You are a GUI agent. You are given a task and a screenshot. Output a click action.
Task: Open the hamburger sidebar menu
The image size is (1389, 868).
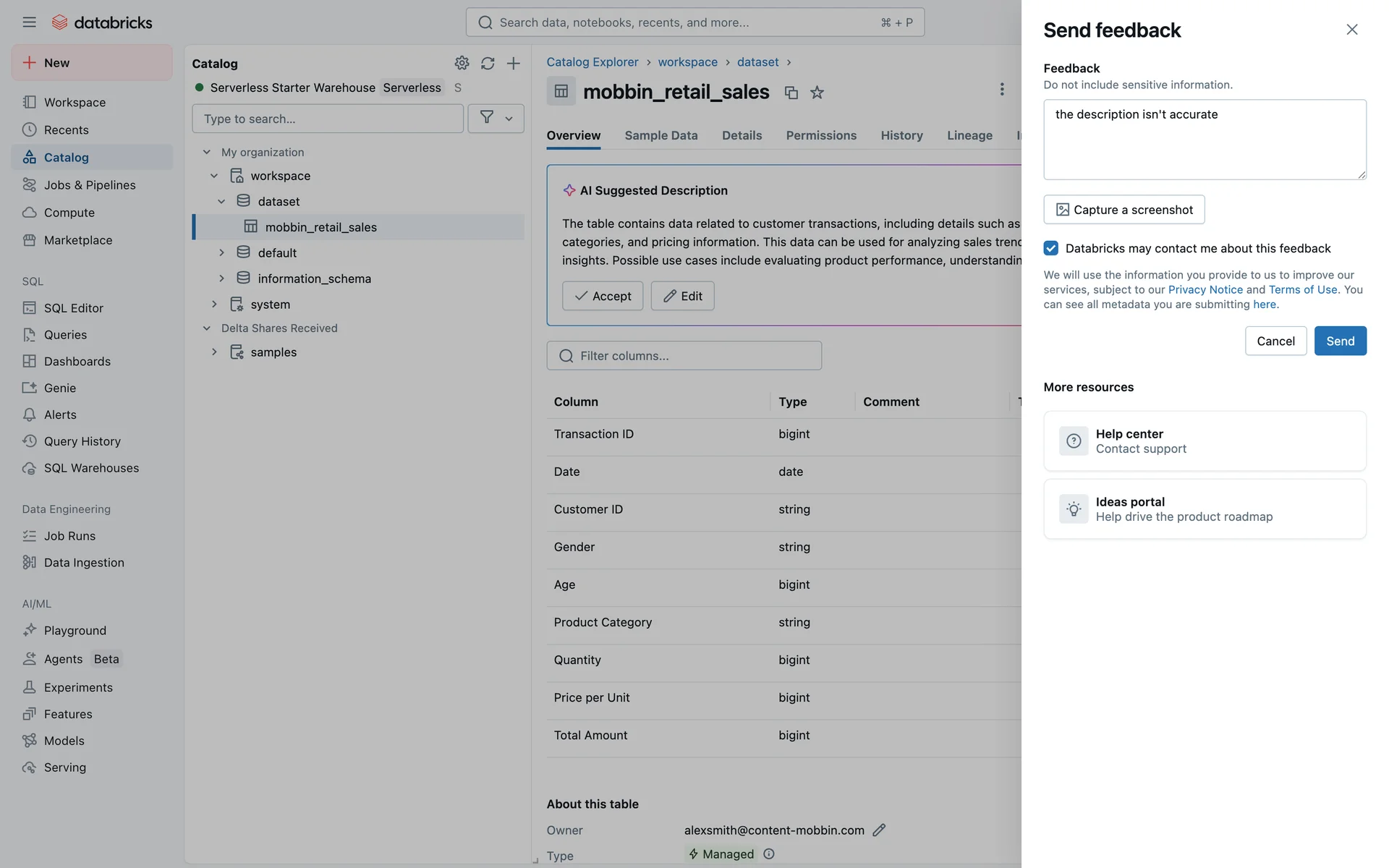29,22
